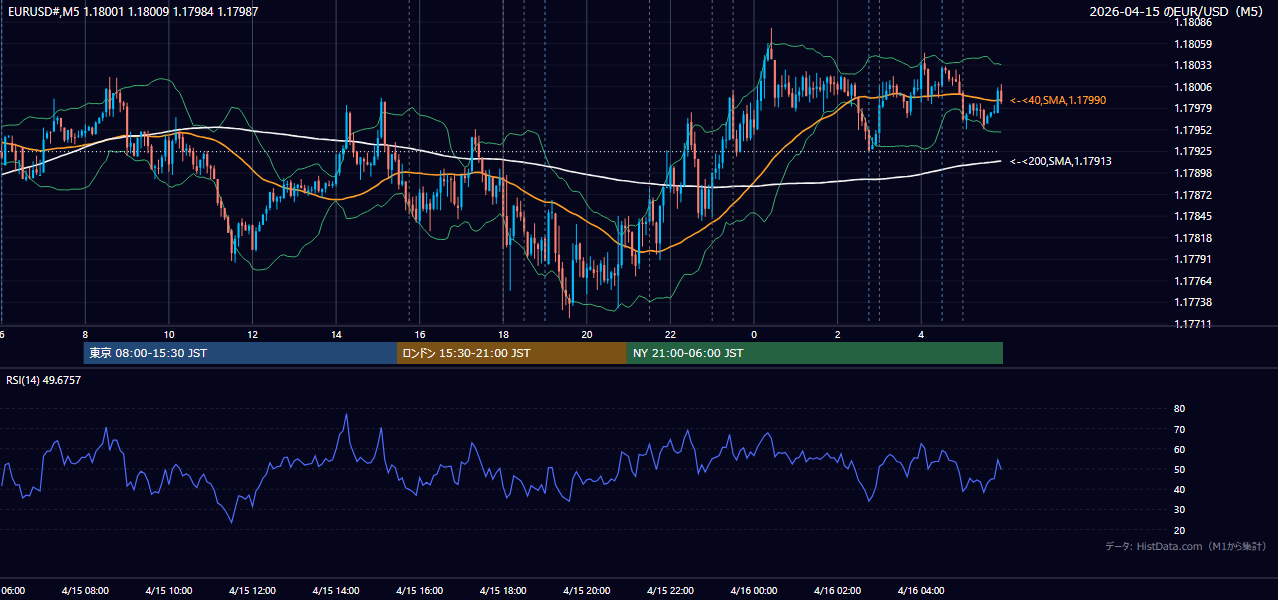Click the NY 21:00-06:00 JST session bar
This screenshot has height=600, width=1278.
tap(815, 353)
